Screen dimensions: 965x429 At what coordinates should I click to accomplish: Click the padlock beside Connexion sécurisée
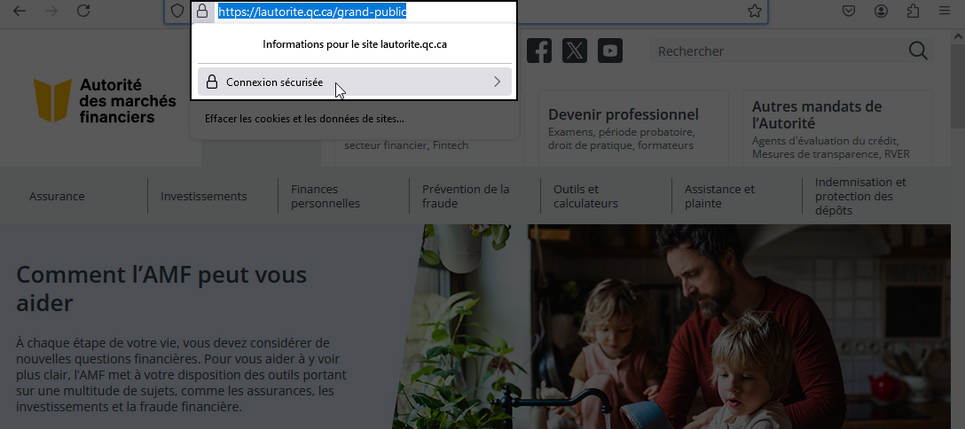[x=212, y=82]
